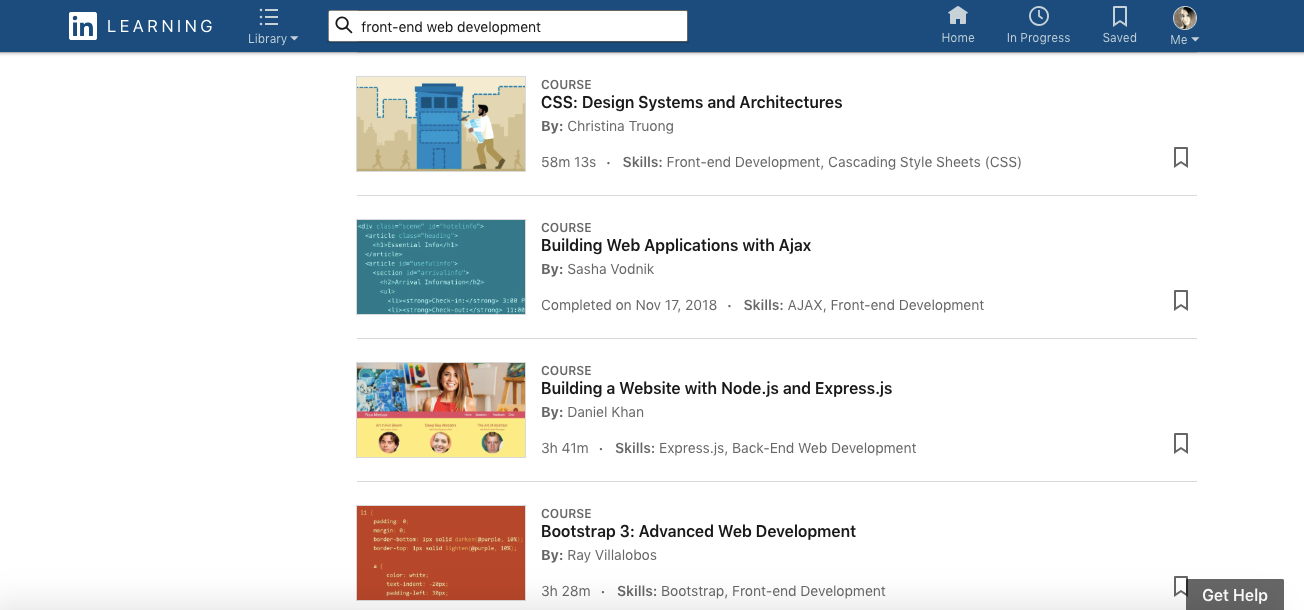Focus the search field with front-end web development

click(508, 26)
